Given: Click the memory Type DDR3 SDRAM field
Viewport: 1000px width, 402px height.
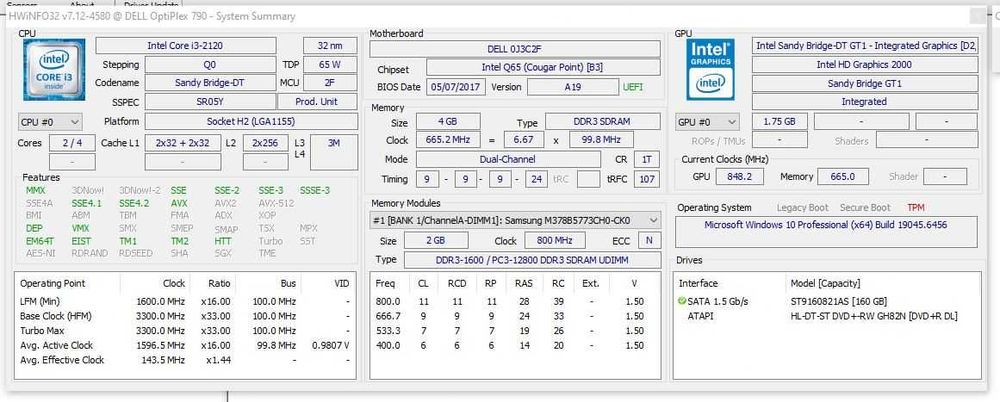Looking at the screenshot, I should [x=603, y=123].
